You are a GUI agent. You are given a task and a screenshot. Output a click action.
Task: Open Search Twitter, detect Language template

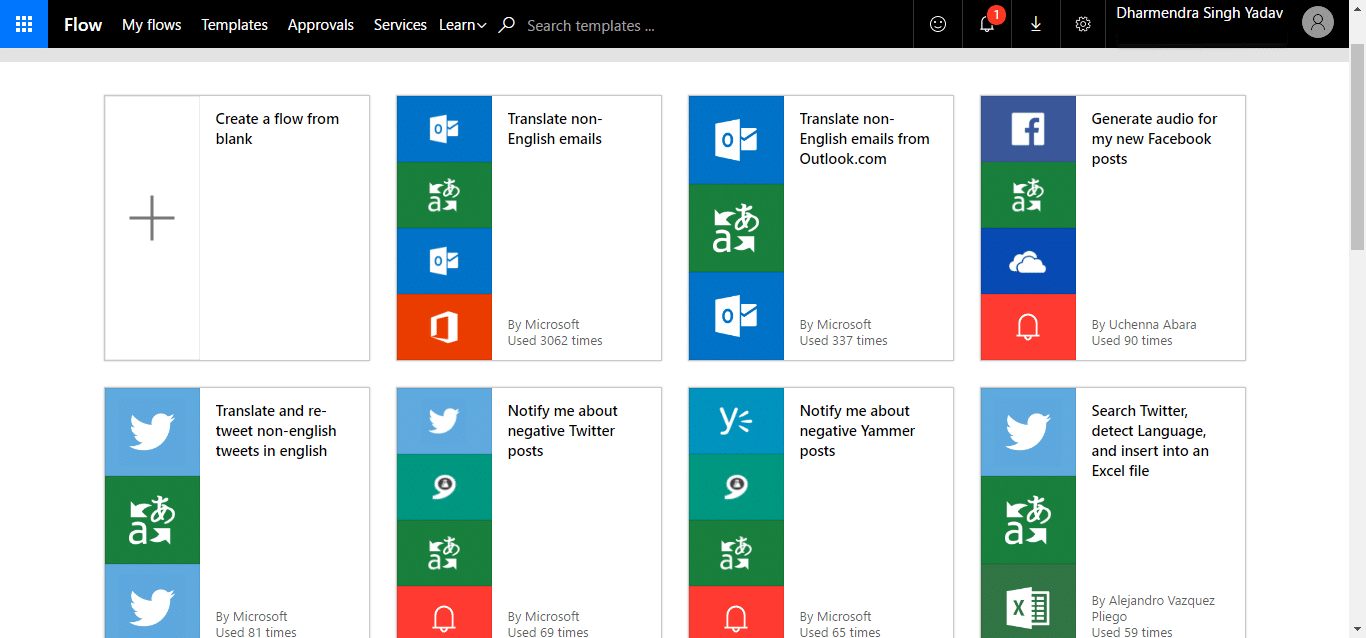click(1113, 512)
